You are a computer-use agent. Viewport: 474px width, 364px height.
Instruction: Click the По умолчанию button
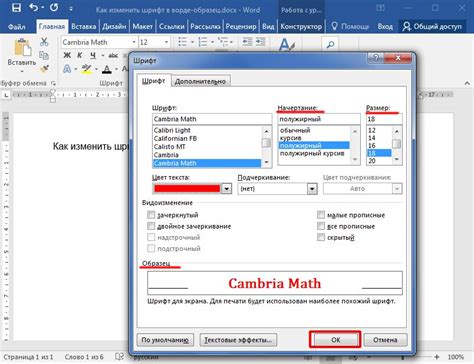[165, 340]
